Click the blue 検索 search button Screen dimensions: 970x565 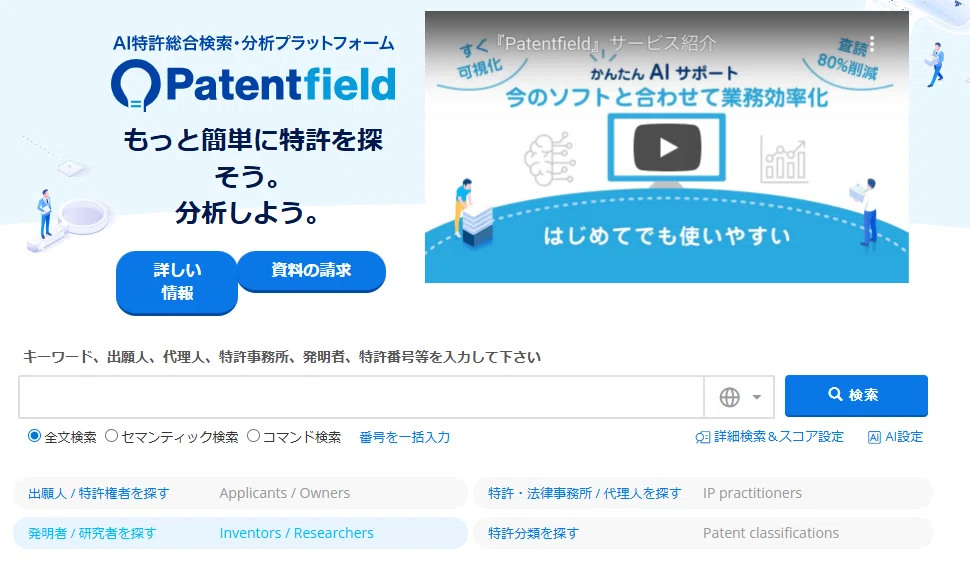point(856,395)
